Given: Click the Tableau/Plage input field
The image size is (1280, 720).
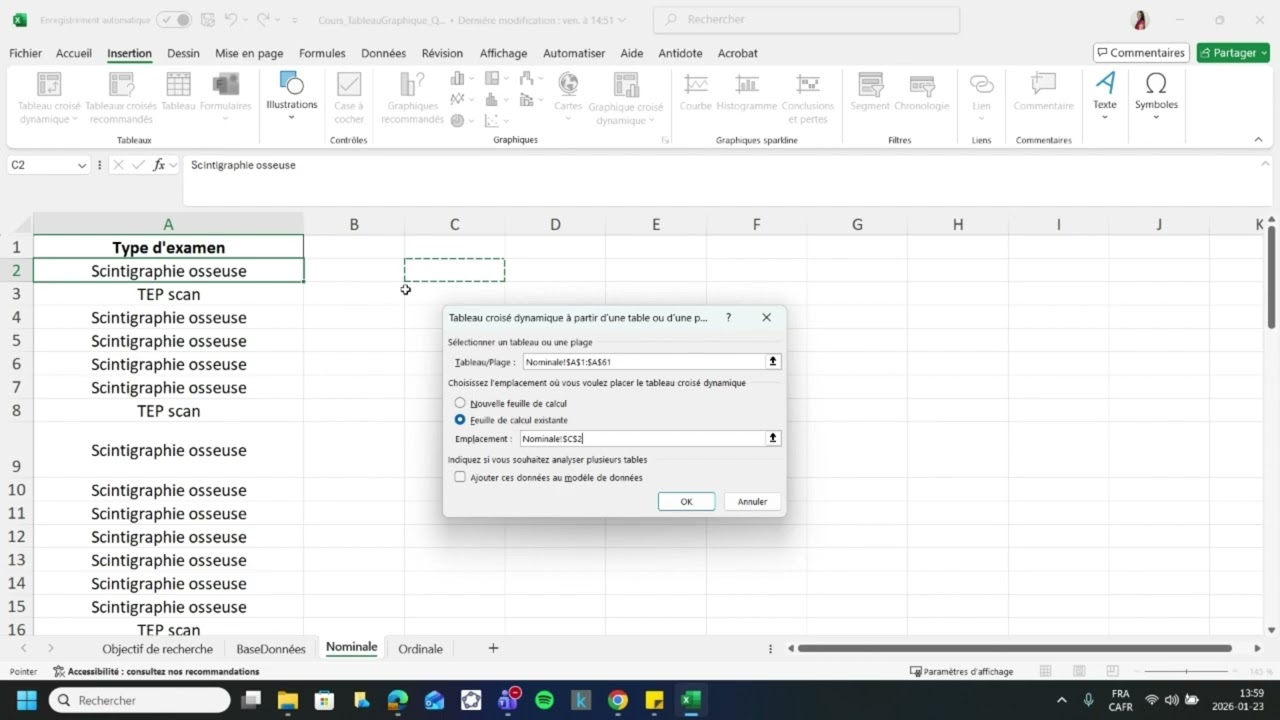Looking at the screenshot, I should 643,362.
